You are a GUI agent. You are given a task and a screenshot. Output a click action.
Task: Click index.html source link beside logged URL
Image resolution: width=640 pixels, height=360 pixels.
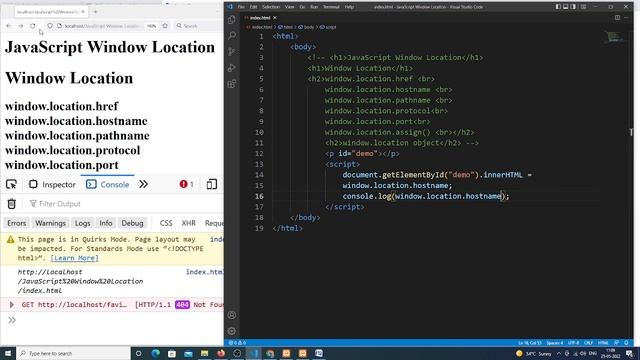tap(204, 272)
